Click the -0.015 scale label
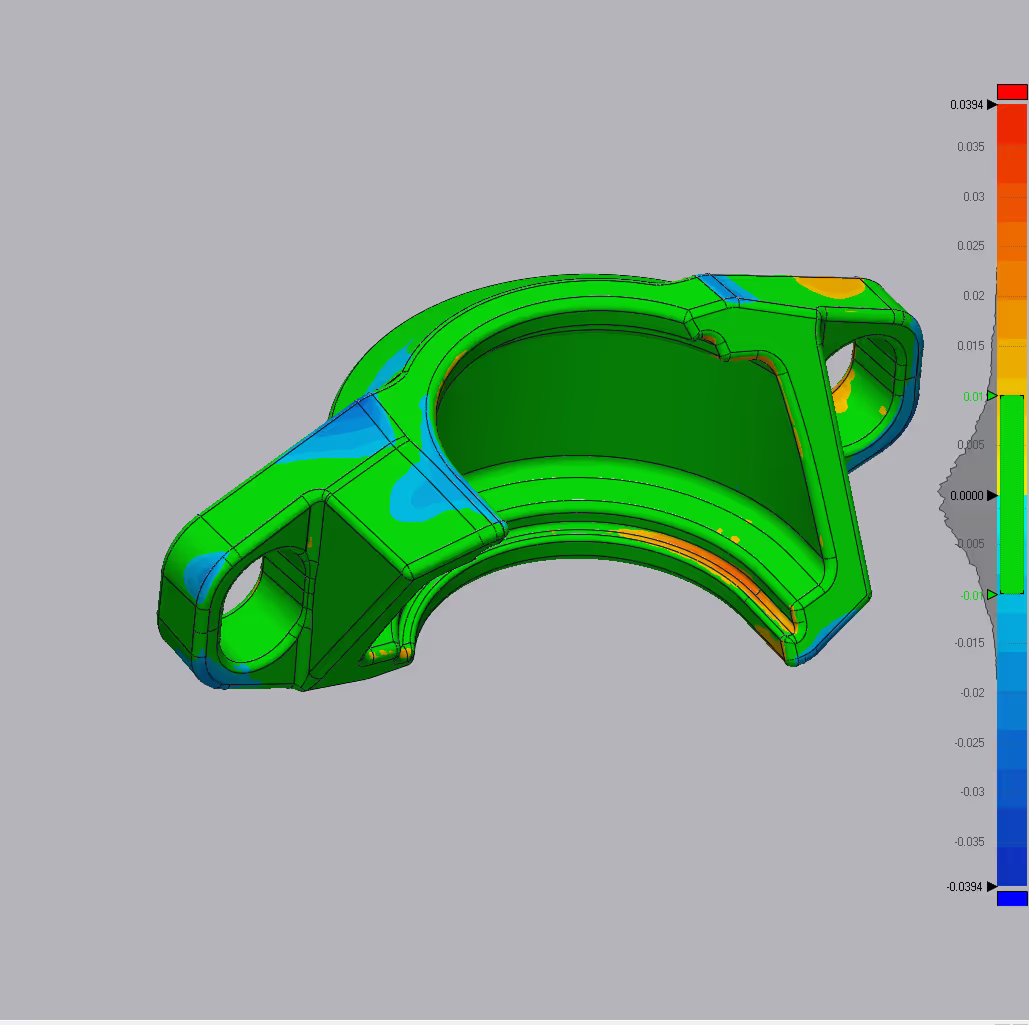Image resolution: width=1029 pixels, height=1025 pixels. [x=969, y=642]
